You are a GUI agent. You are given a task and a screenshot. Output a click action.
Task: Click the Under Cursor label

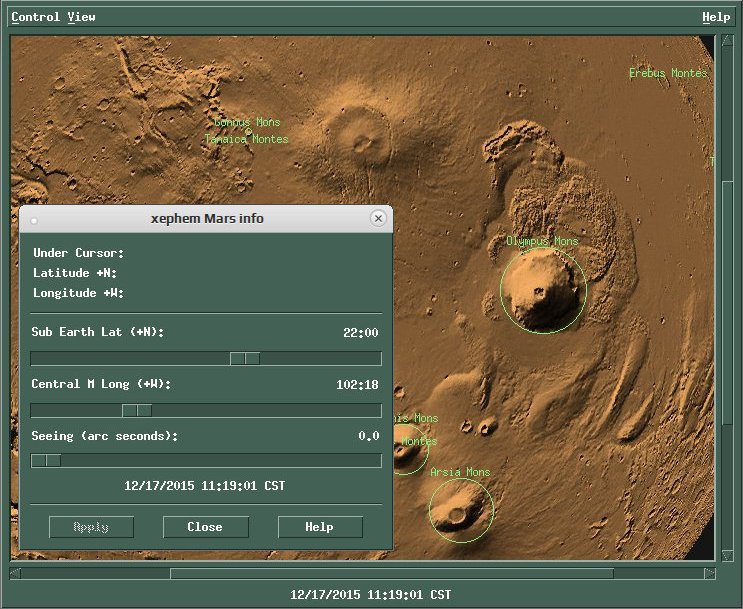tap(79, 253)
